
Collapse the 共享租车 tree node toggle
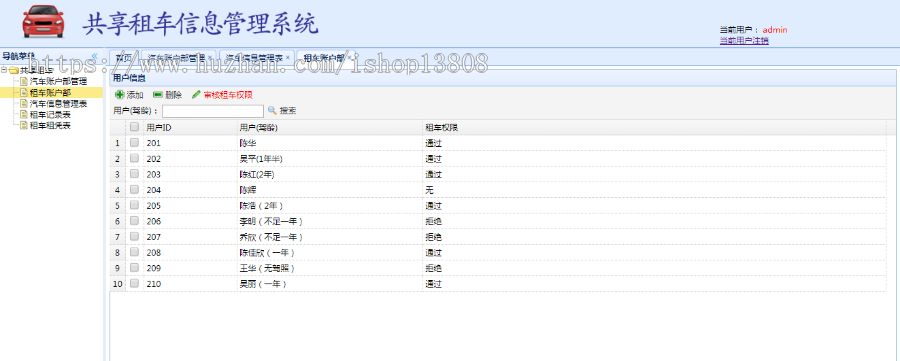[4, 71]
